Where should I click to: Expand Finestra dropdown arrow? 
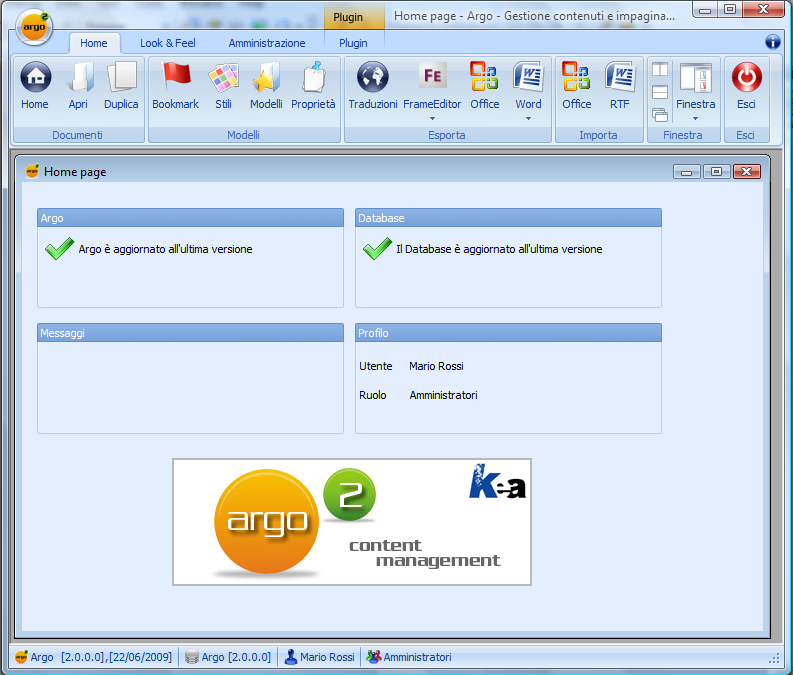click(x=695, y=119)
